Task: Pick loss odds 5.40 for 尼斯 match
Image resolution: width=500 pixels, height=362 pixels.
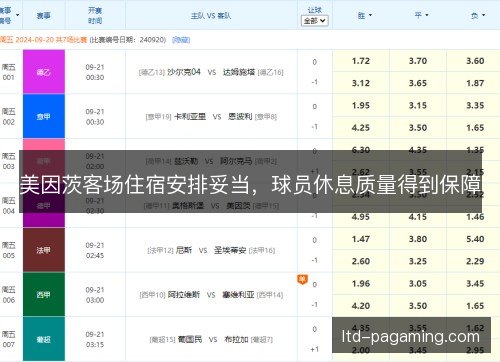Action: (475, 239)
